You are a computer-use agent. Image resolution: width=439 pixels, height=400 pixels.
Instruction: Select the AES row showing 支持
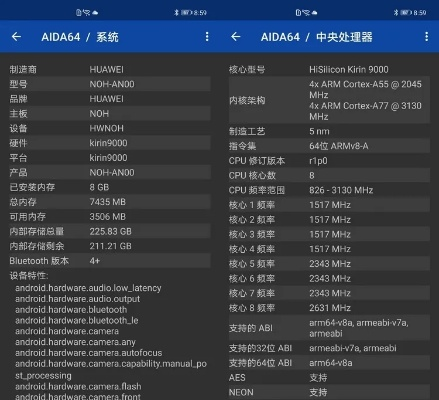[329, 377]
